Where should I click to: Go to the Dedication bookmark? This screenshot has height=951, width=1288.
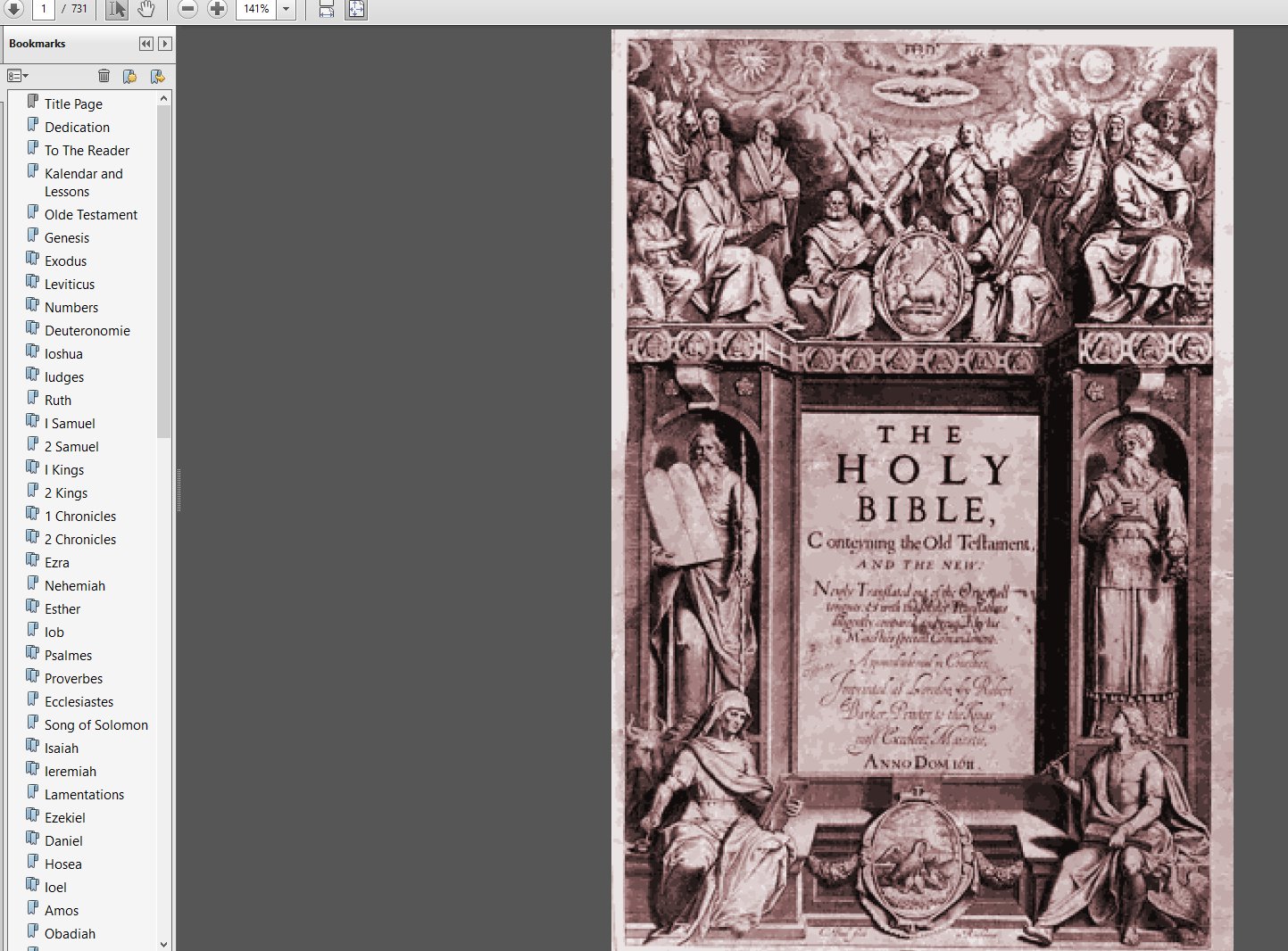tap(78, 128)
